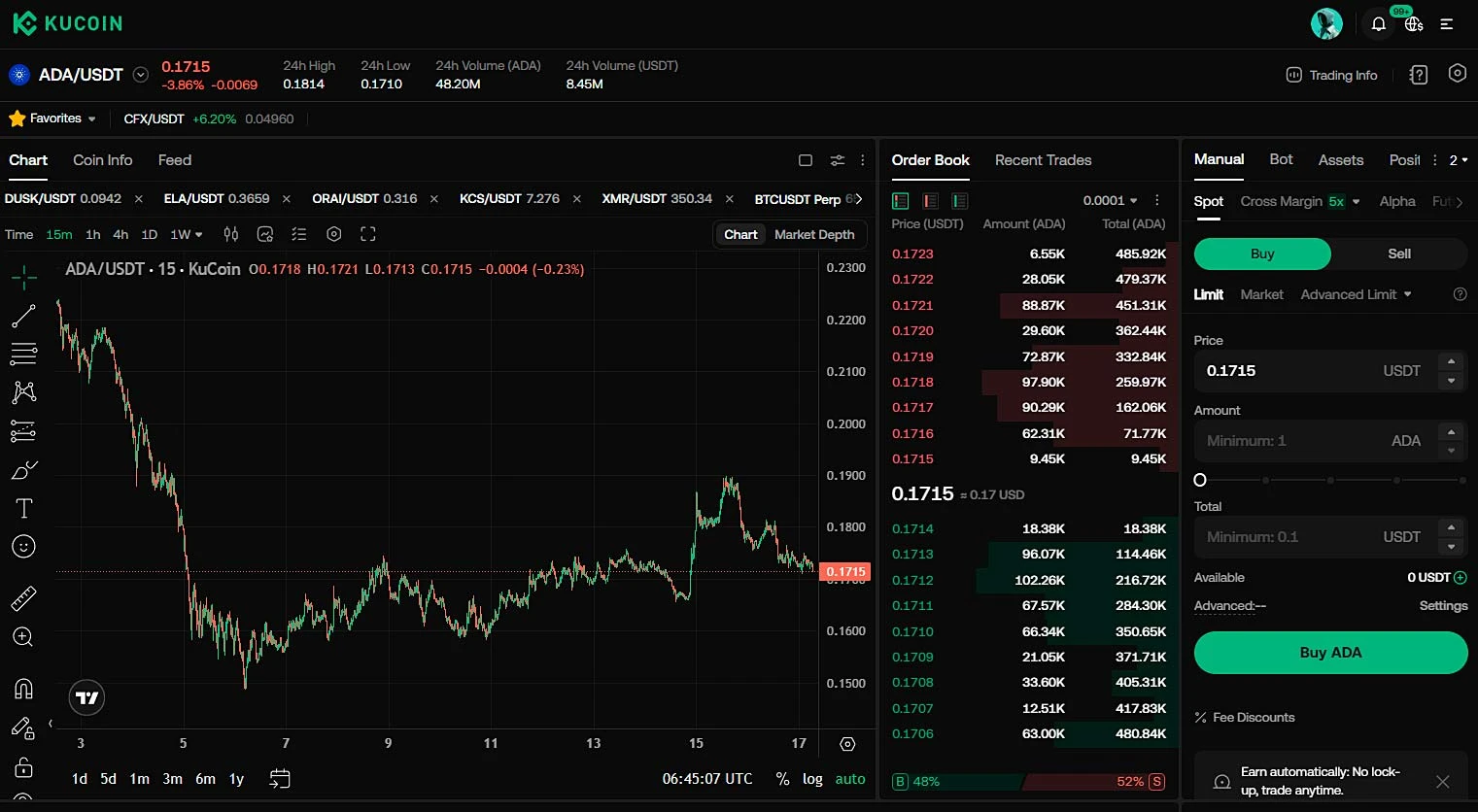The image size is (1478, 812).
Task: Switch to Sell side
Action: (1399, 254)
